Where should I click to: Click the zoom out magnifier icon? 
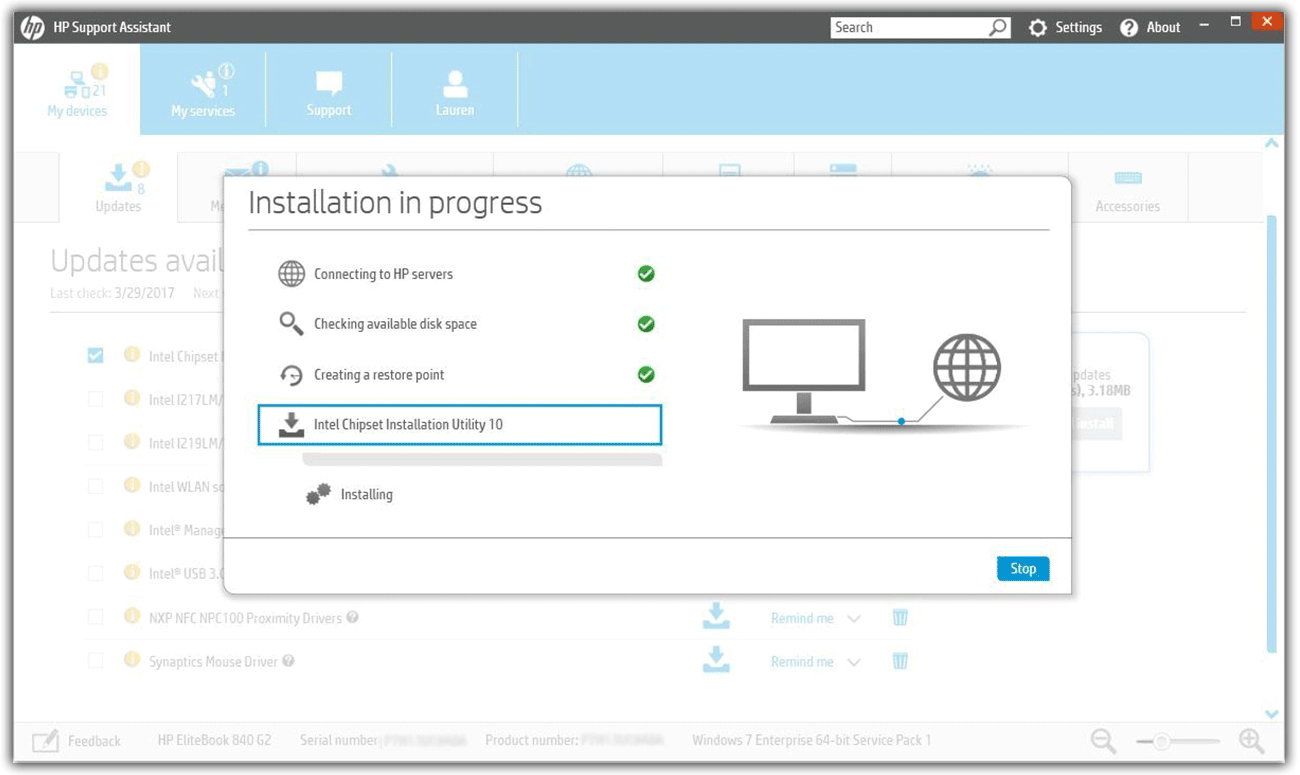[x=1103, y=741]
